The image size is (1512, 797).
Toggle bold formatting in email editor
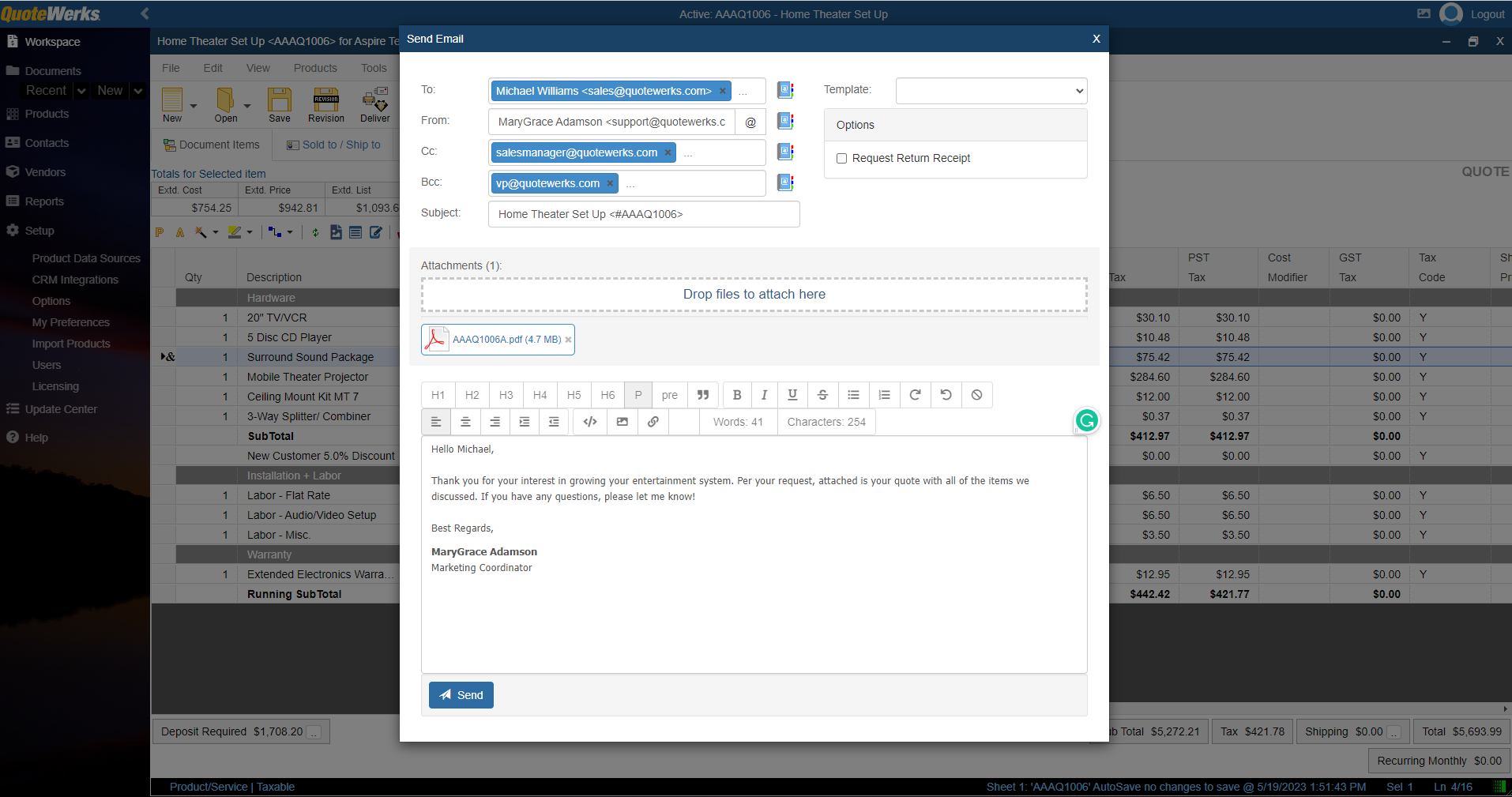click(x=737, y=395)
